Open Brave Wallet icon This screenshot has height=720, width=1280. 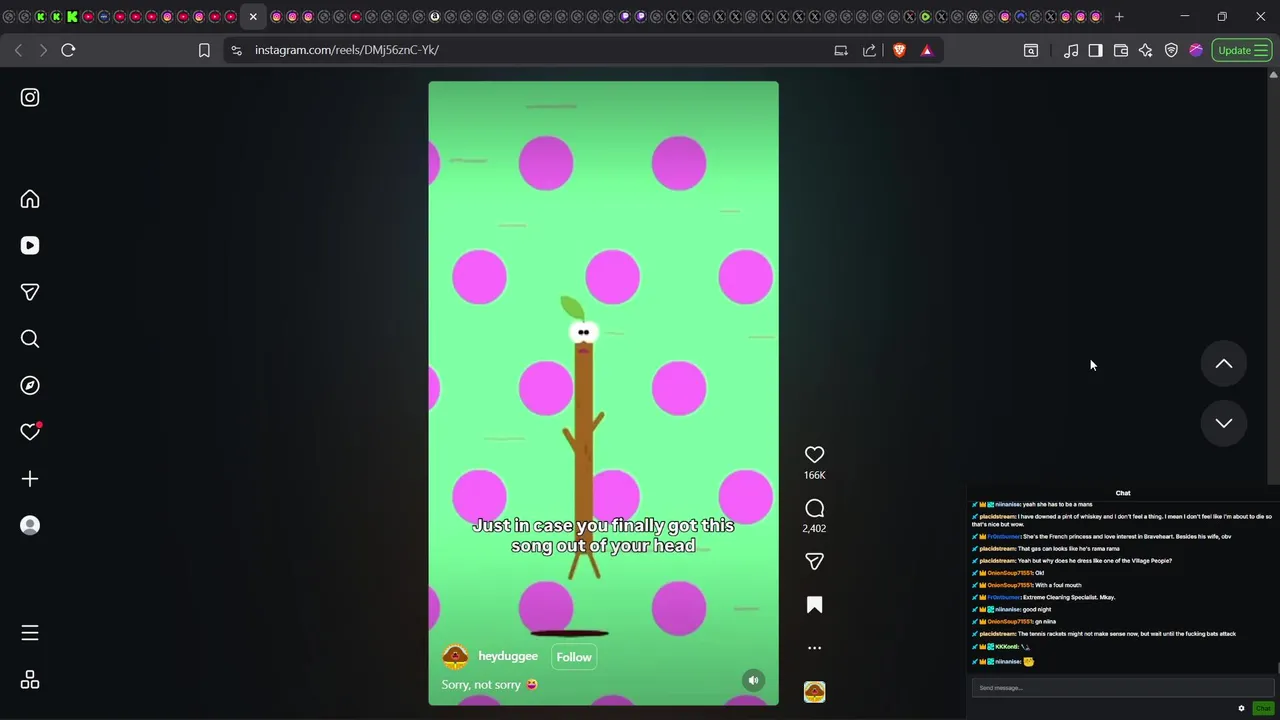[x=1121, y=50]
